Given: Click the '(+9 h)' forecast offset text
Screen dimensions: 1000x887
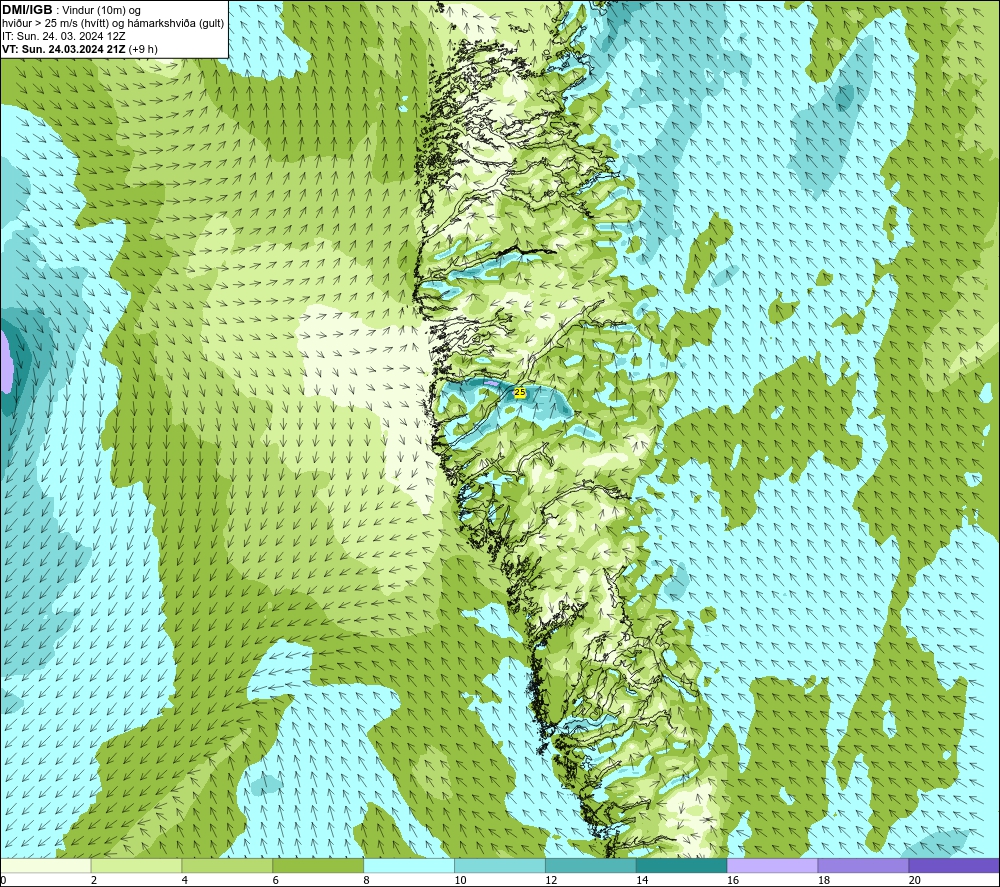Looking at the screenshot, I should click(143, 49).
